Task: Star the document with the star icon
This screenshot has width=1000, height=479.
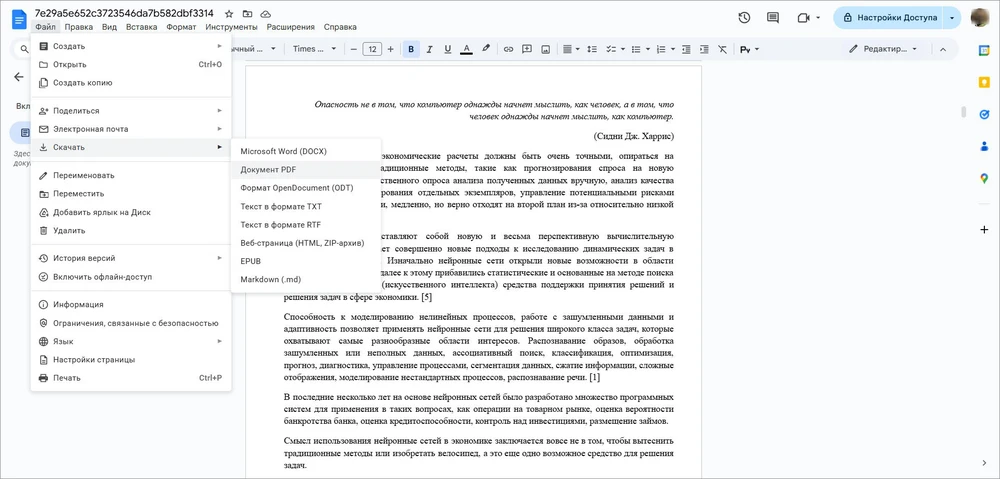Action: 229,14
